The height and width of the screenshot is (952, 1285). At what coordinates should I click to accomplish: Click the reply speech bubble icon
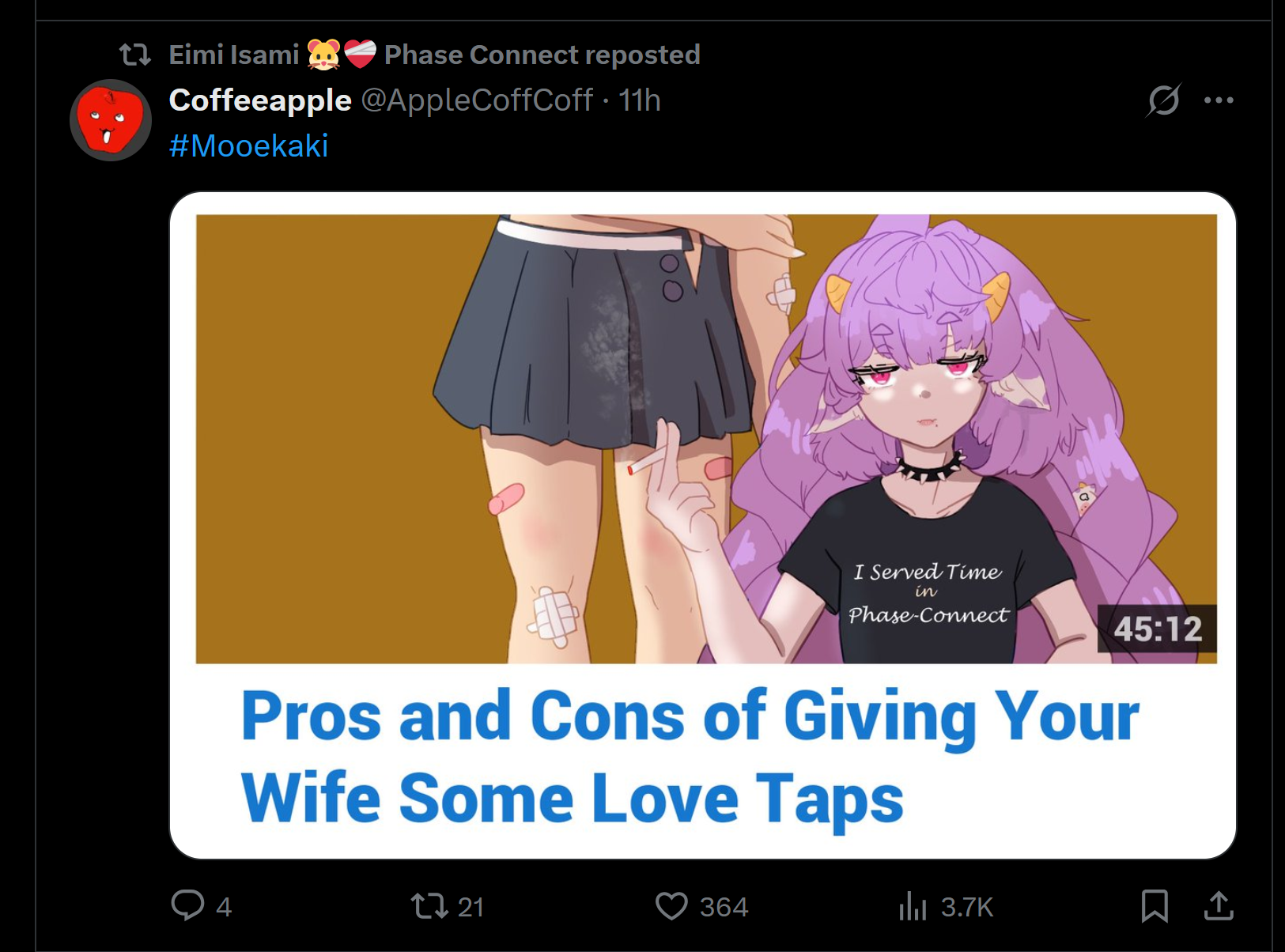click(187, 905)
